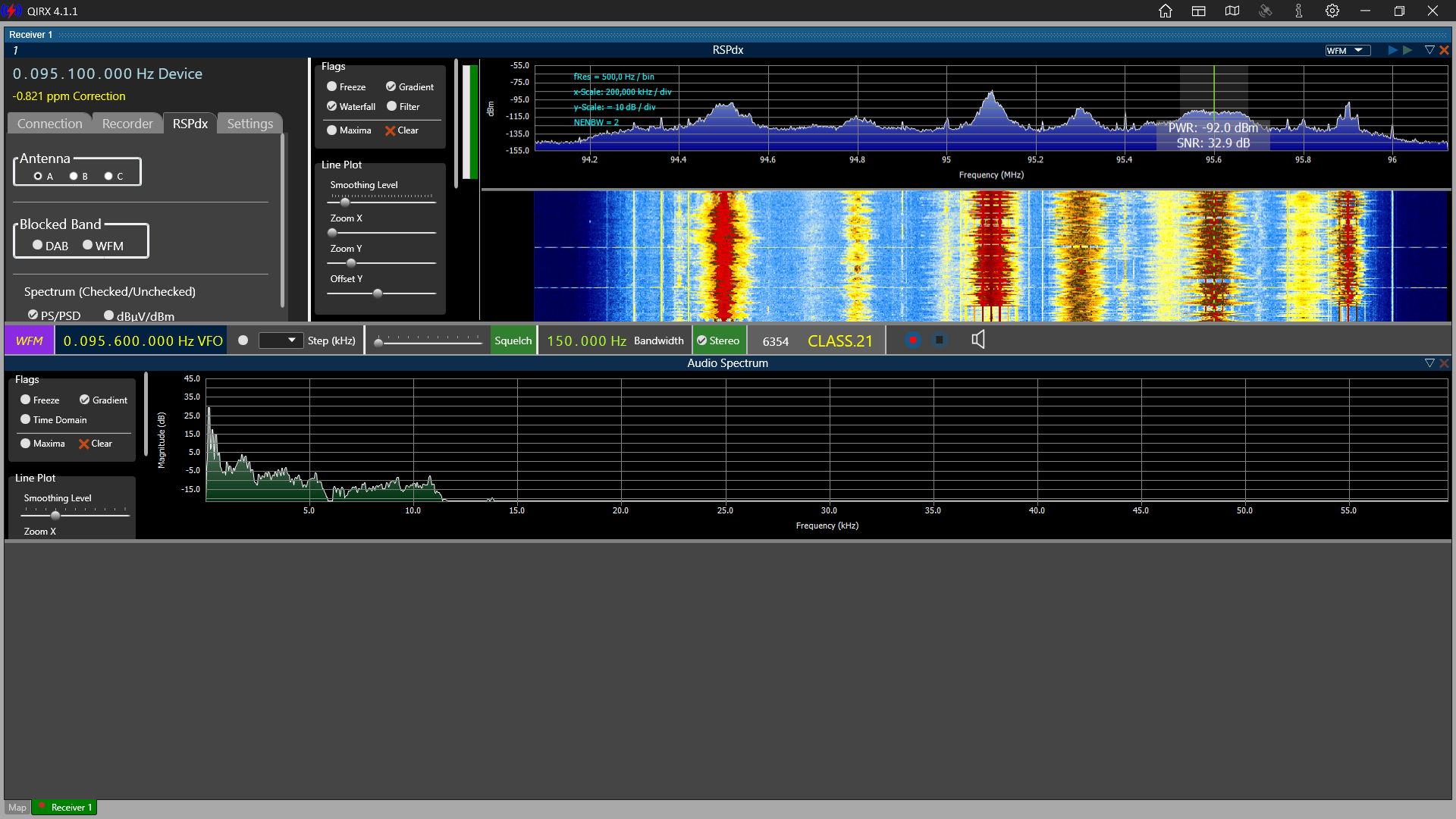
Task: Click the Squelch button
Action: 513,340
